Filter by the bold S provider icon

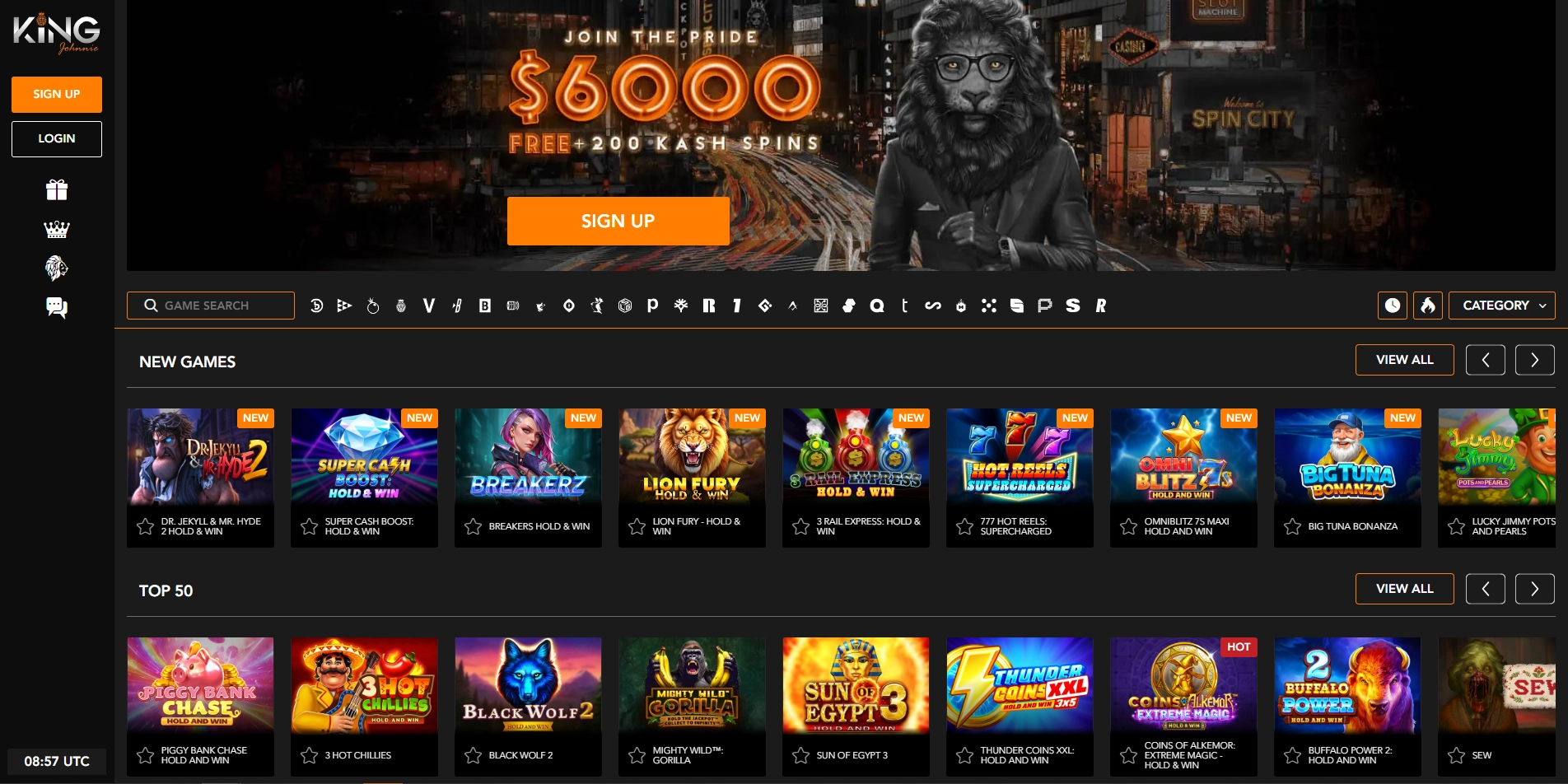[1072, 306]
